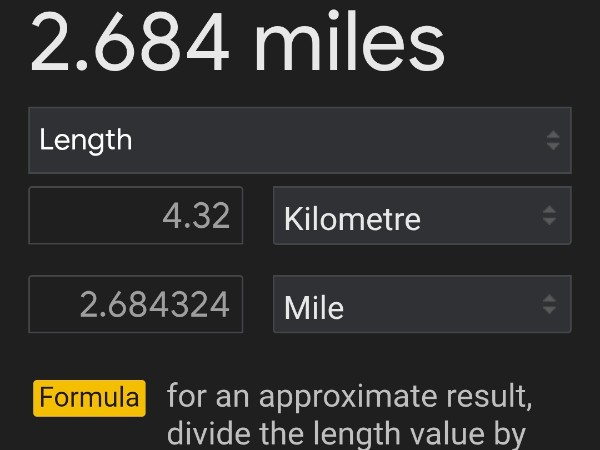Click the up-down arrows on Kilometre selector
Viewport: 600px width, 450px height.
pos(549,216)
